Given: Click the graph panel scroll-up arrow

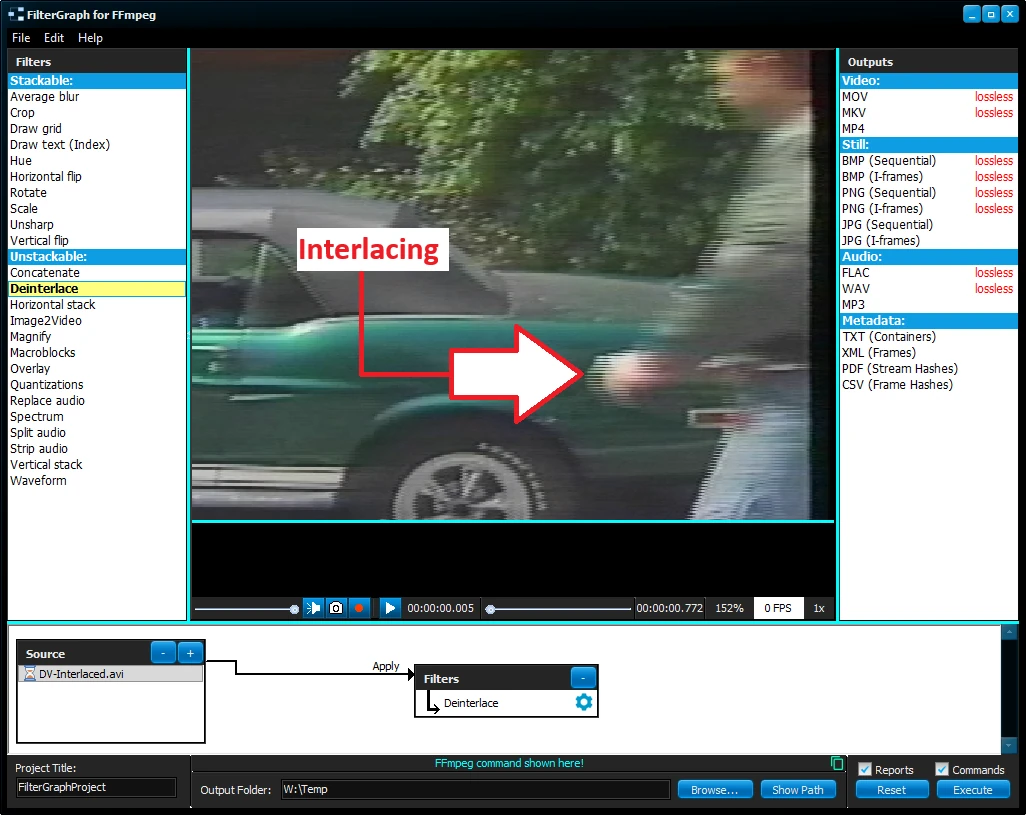Looking at the screenshot, I should [1009, 632].
